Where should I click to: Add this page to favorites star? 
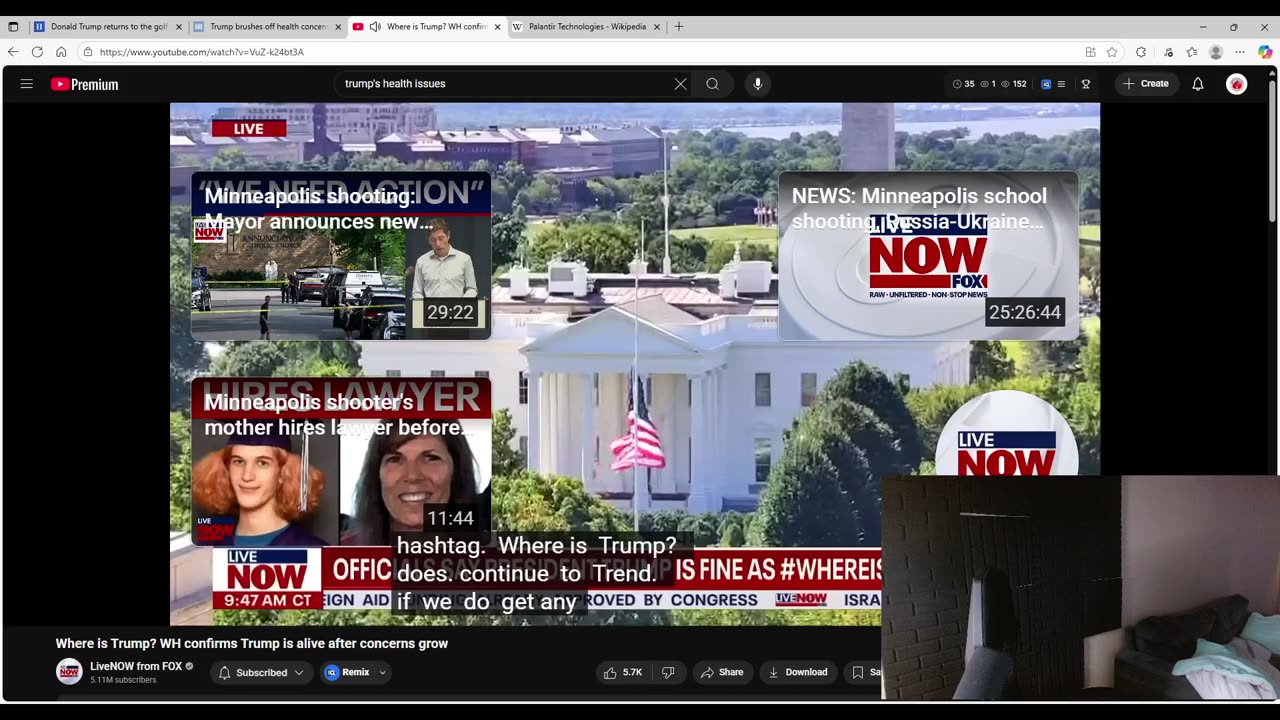pos(1112,52)
